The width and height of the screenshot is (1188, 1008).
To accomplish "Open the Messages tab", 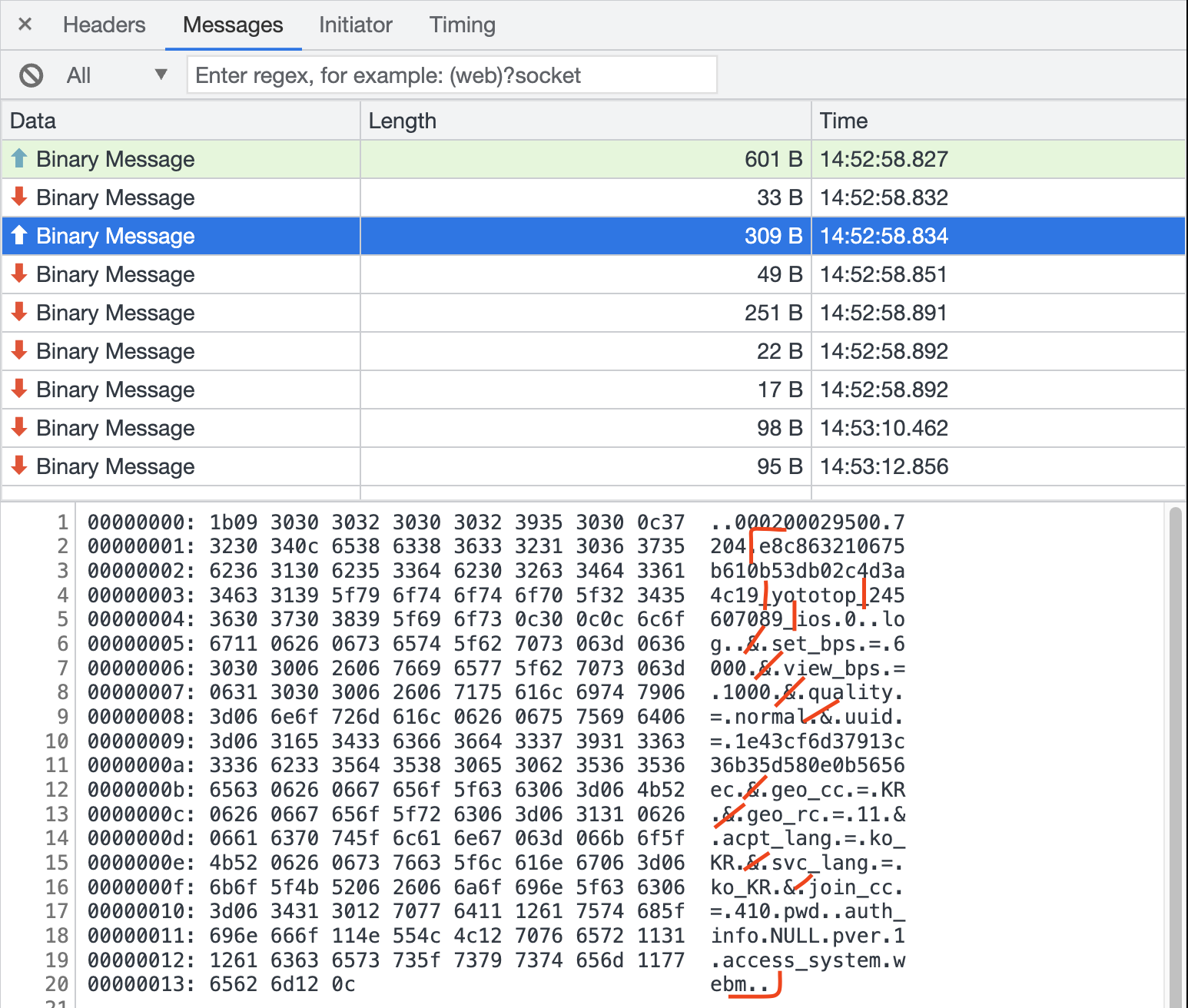I will pyautogui.click(x=233, y=25).
